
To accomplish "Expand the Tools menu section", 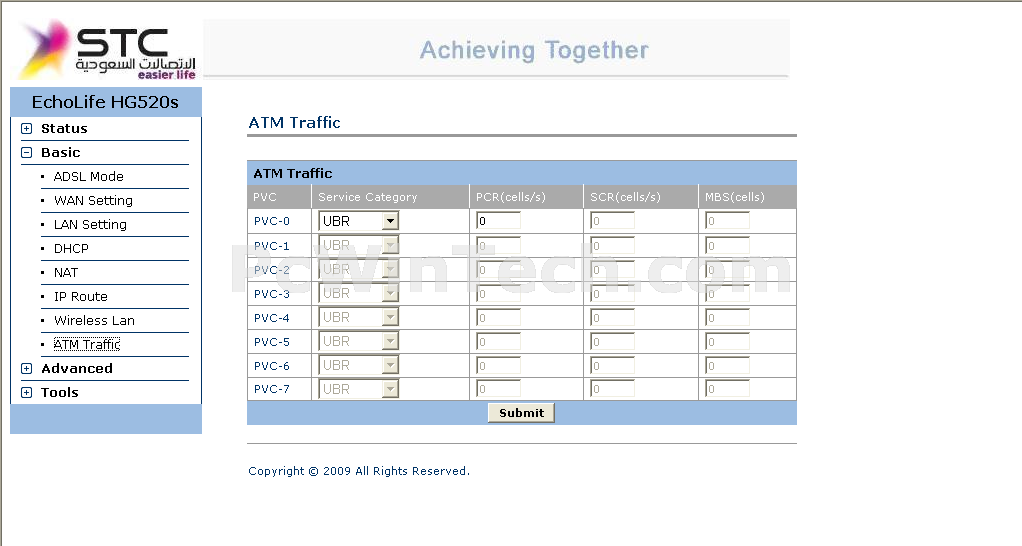I will click(x=27, y=393).
